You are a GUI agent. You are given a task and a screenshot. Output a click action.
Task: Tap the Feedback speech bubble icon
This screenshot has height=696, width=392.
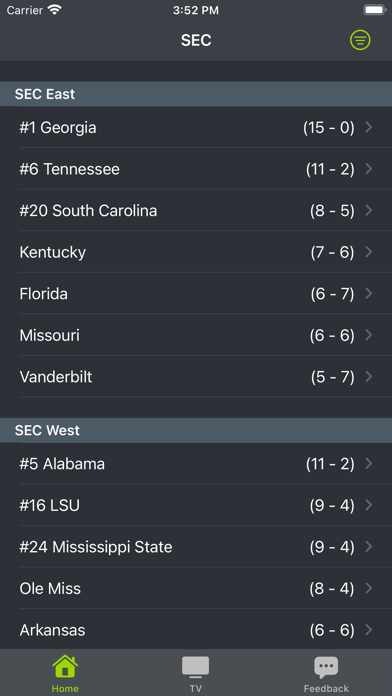pyautogui.click(x=326, y=667)
